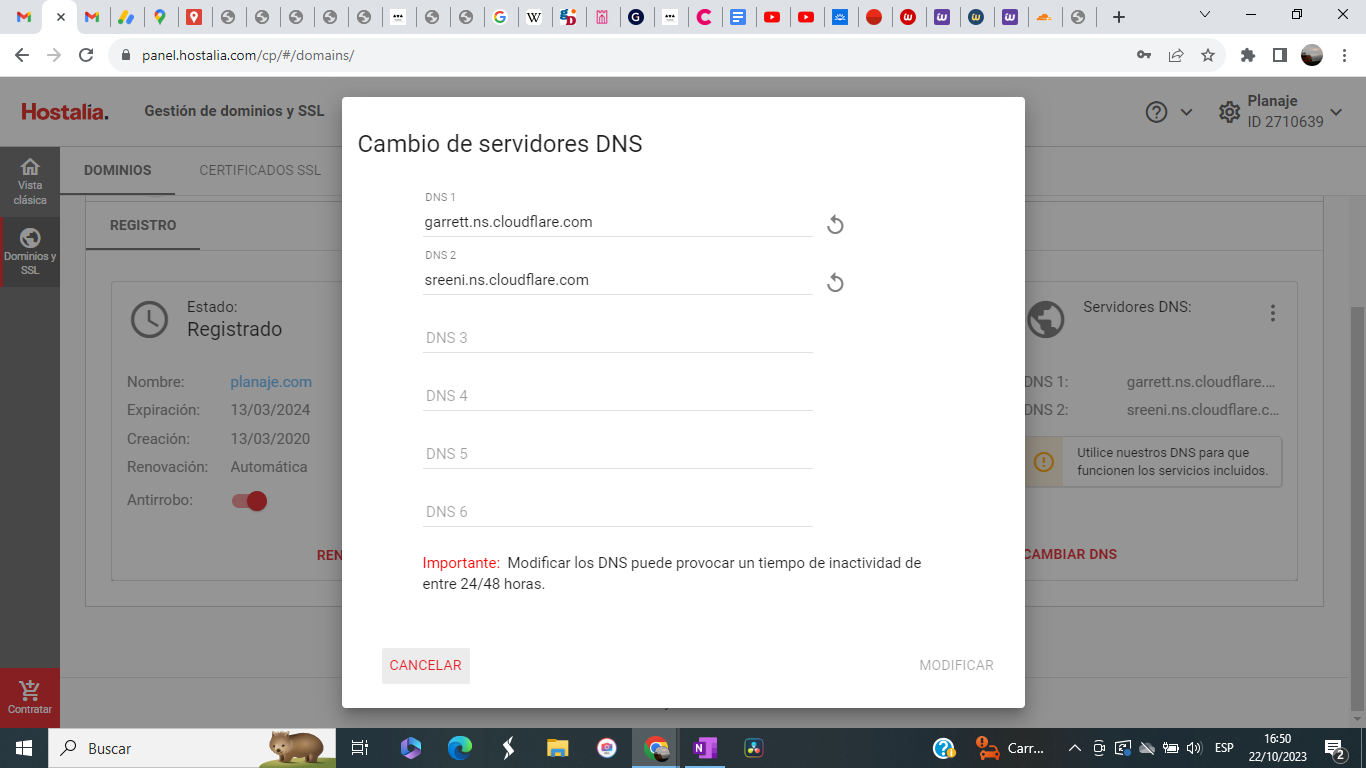The height and width of the screenshot is (768, 1366).
Task: Close the current Hostalia tab
Action: pos(60,17)
